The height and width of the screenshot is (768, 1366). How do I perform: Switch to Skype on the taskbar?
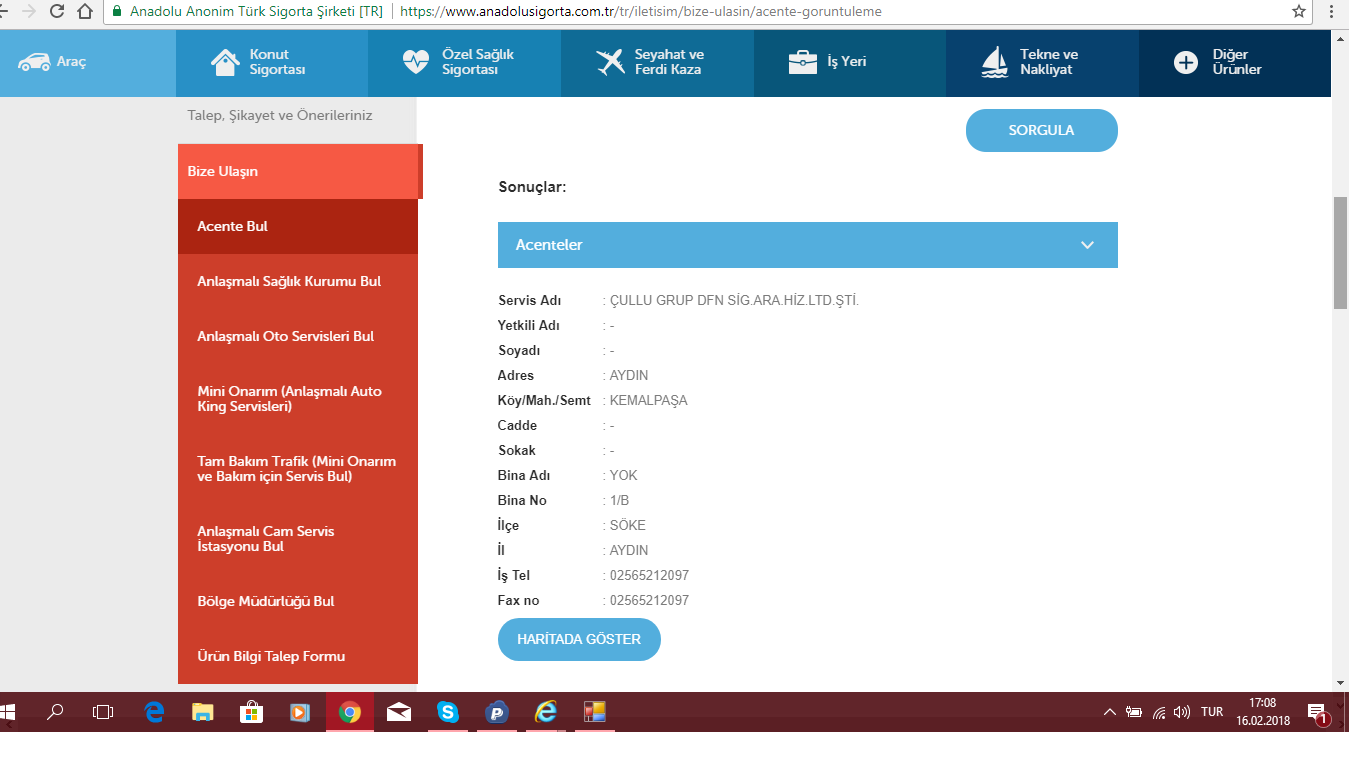448,712
